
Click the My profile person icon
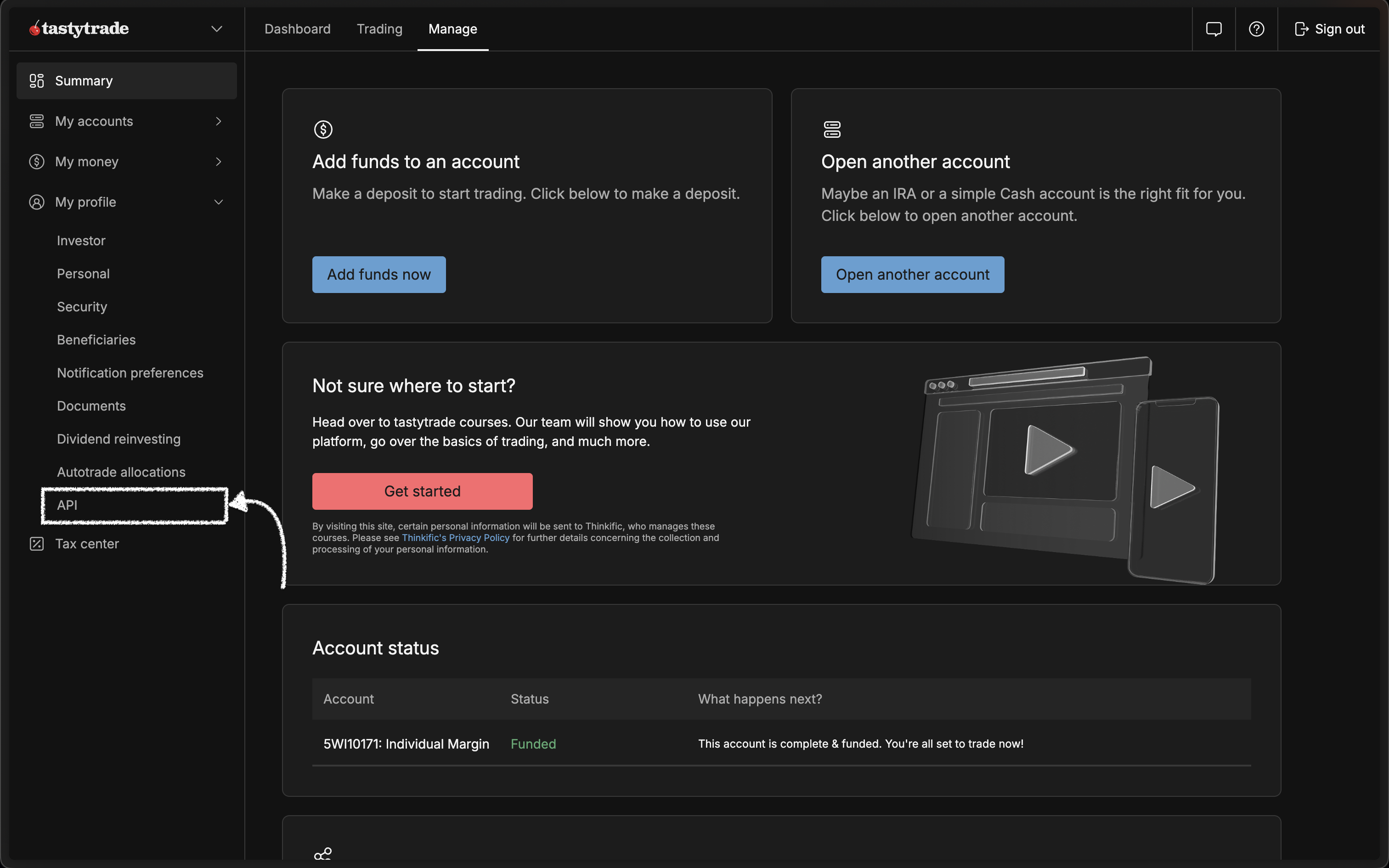36,202
